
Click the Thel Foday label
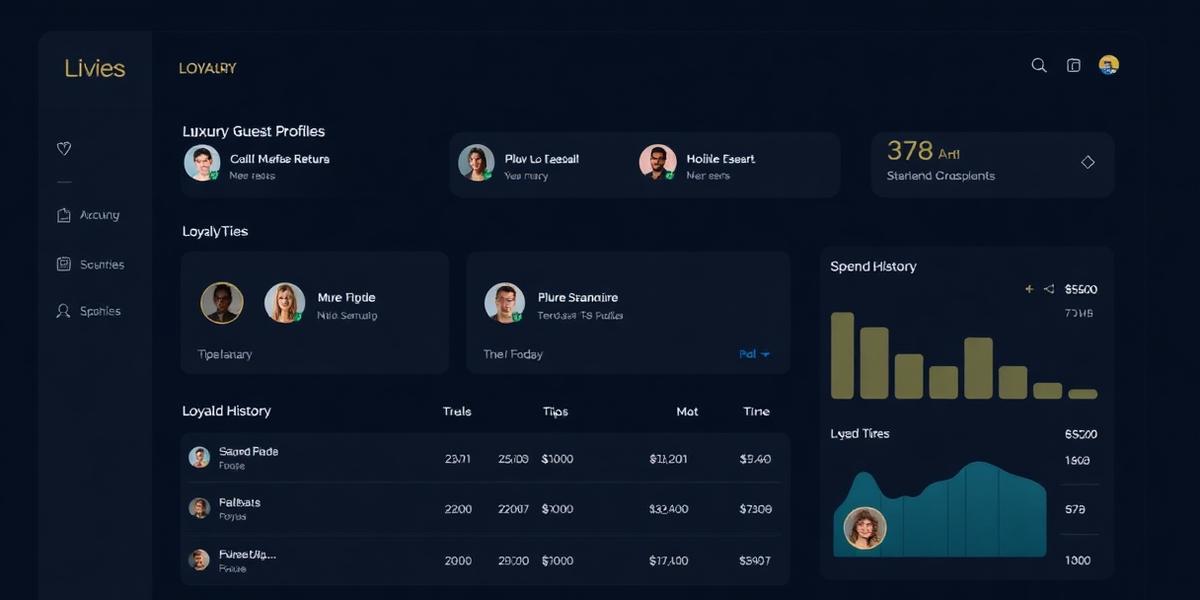513,354
